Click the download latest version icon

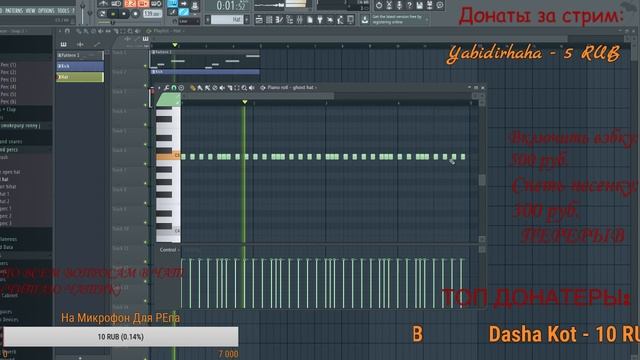tap(364, 20)
